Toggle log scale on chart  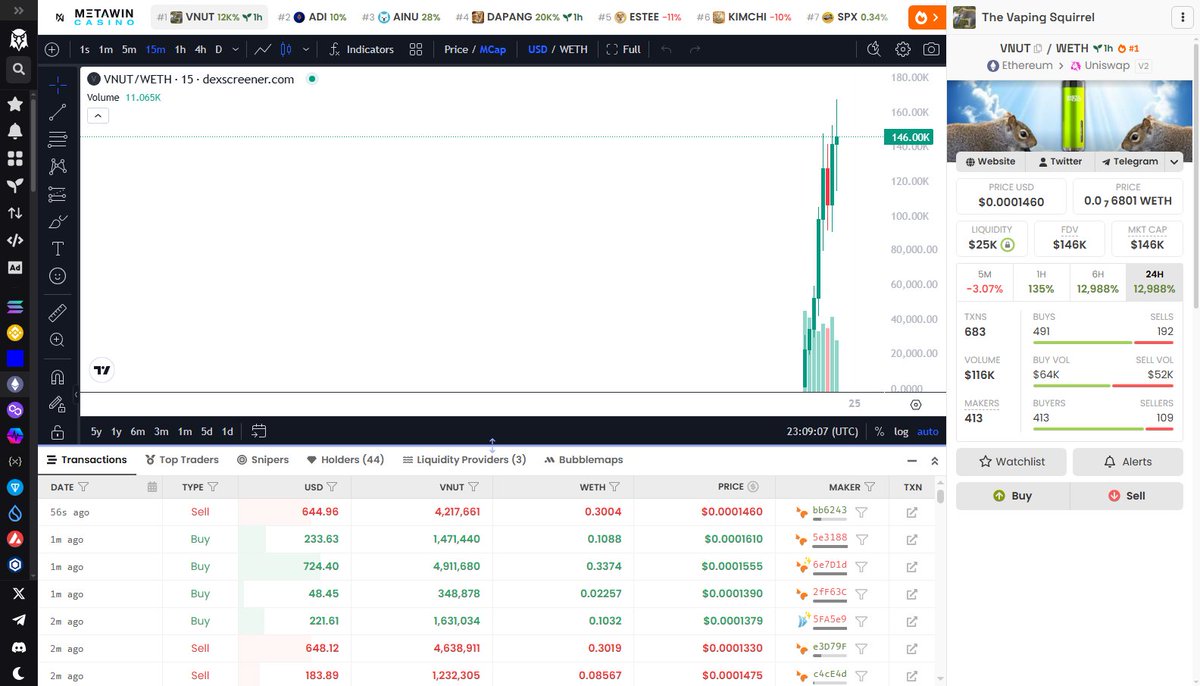(901, 432)
